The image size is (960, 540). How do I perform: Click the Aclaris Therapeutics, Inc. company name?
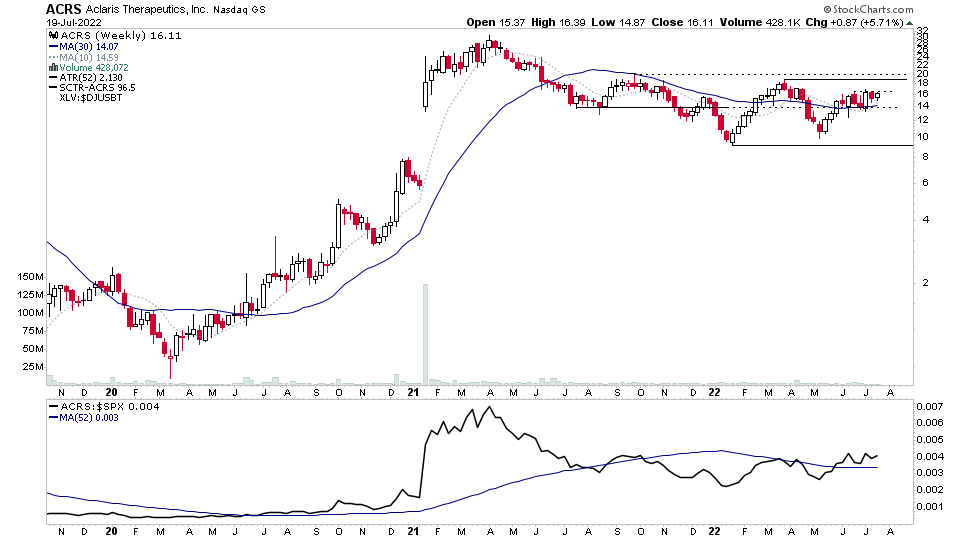point(147,10)
